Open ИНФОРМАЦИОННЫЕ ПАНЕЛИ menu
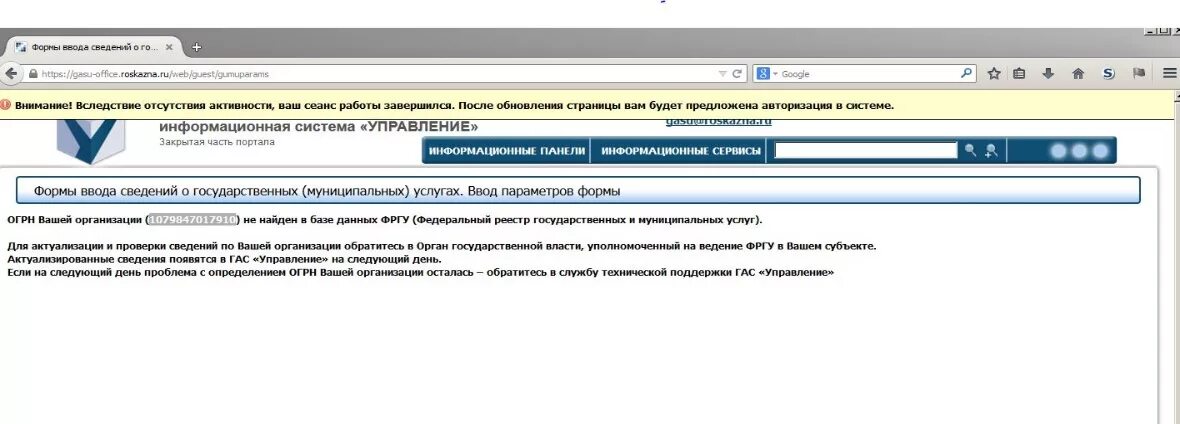This screenshot has width=1180, height=424. [x=506, y=151]
